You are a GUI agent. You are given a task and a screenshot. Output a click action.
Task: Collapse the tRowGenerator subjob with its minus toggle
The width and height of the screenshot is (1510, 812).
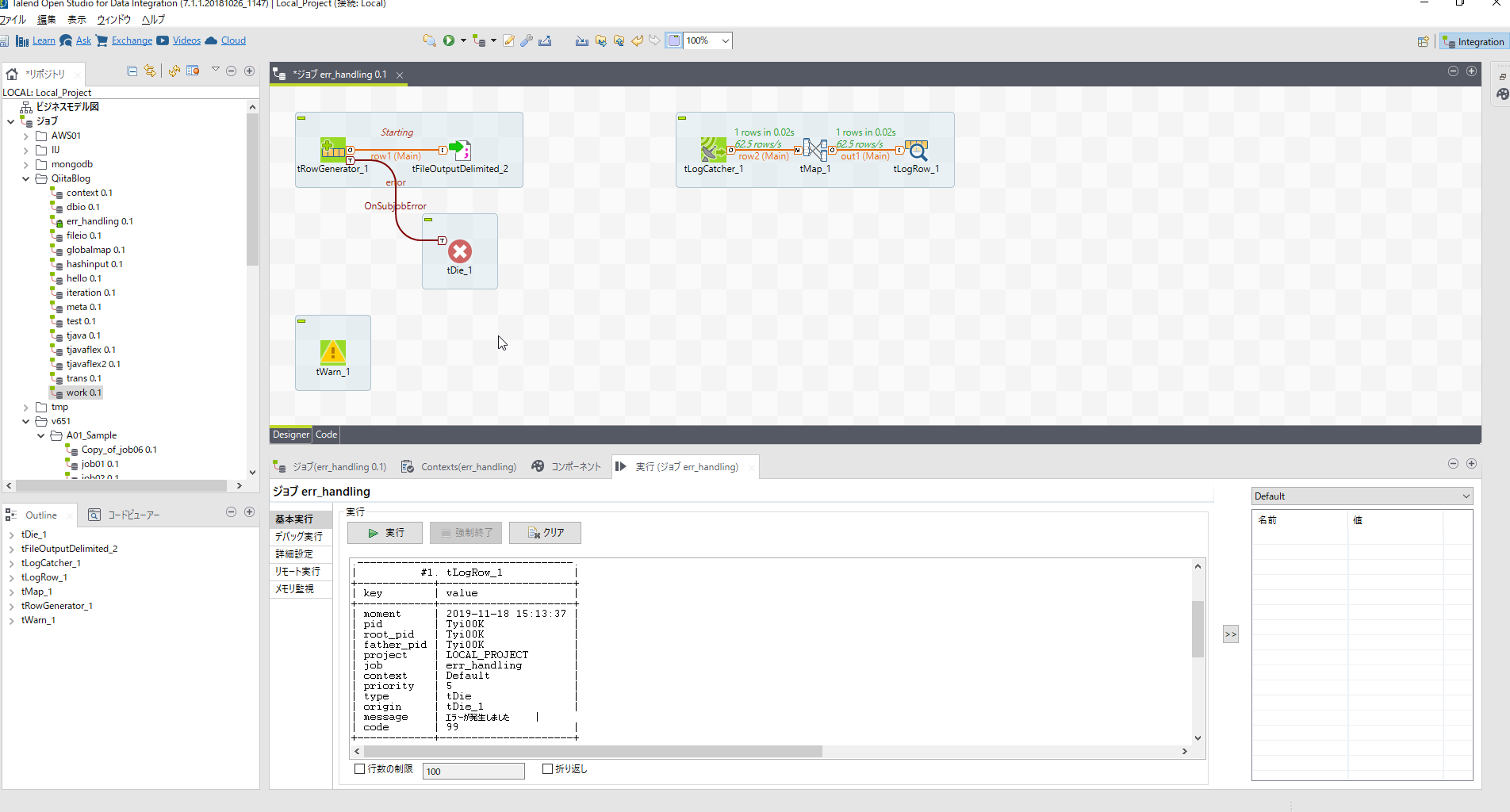coord(301,118)
